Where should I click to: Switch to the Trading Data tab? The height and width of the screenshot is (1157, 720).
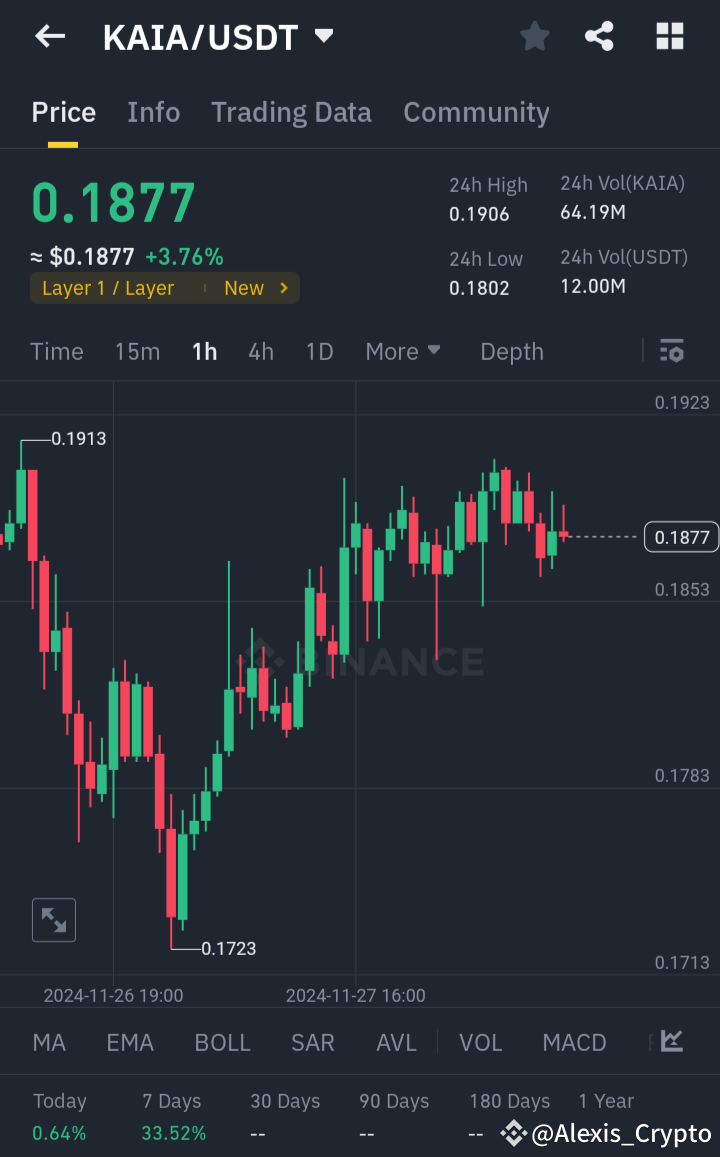pos(291,112)
